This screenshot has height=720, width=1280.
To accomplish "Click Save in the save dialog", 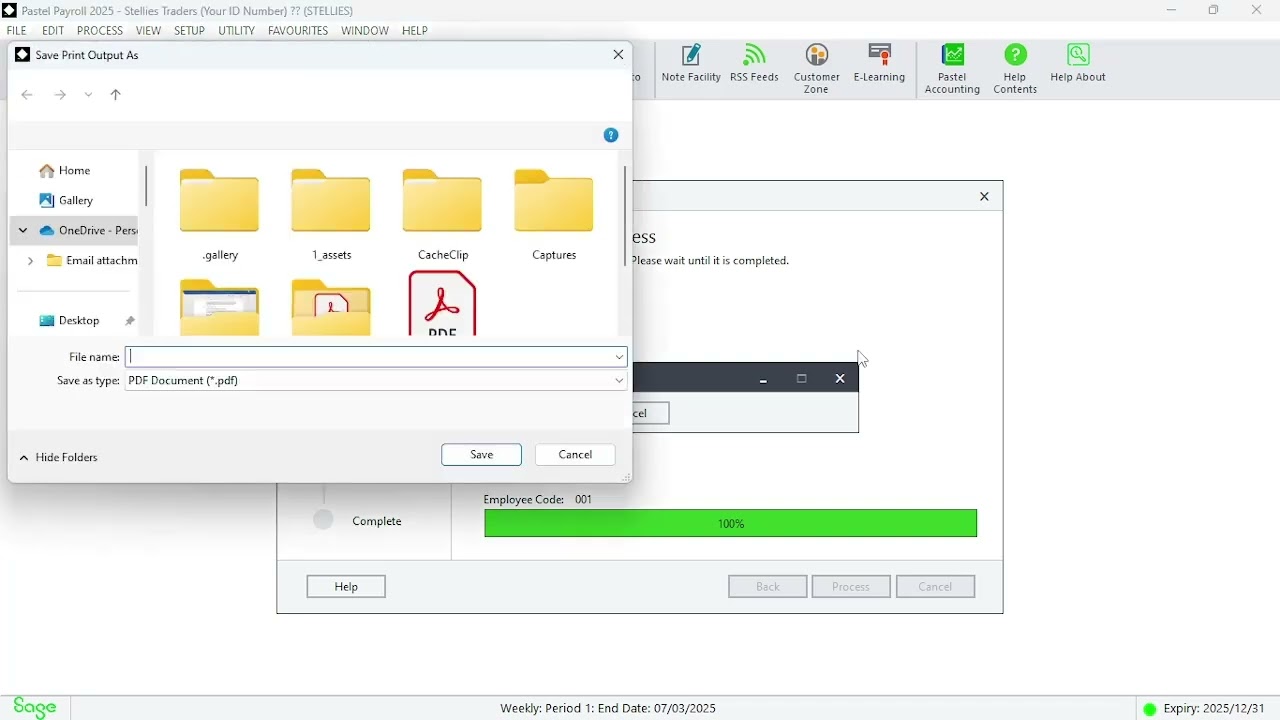I will (x=481, y=455).
